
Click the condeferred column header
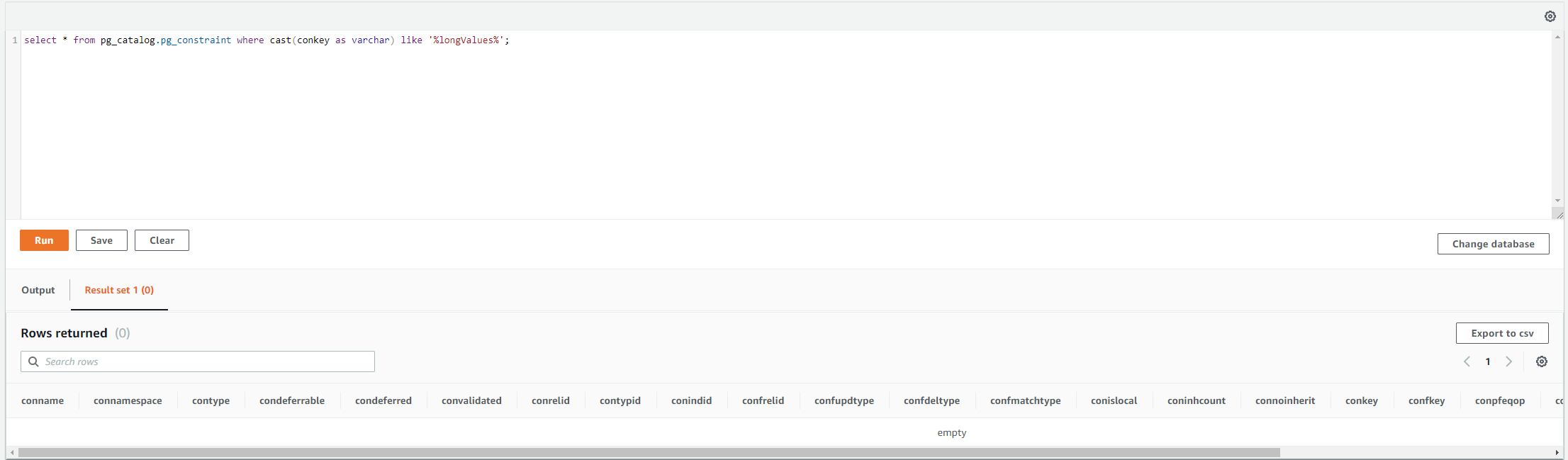383,400
